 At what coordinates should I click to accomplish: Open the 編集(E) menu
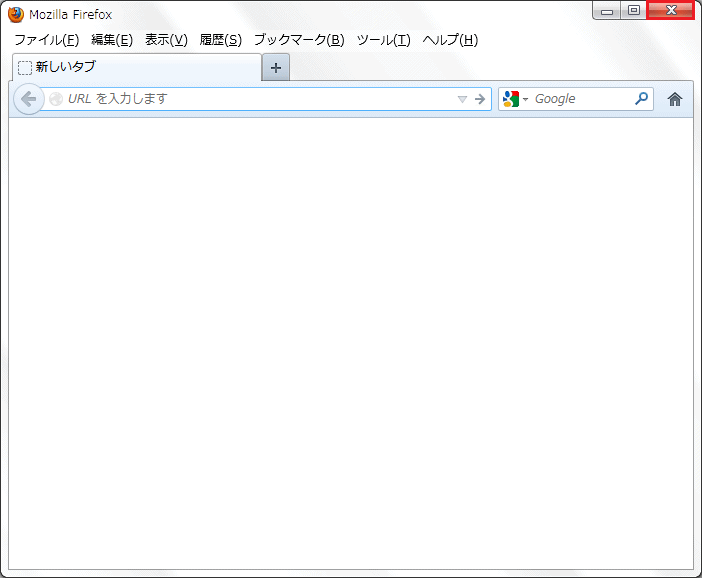pos(112,40)
